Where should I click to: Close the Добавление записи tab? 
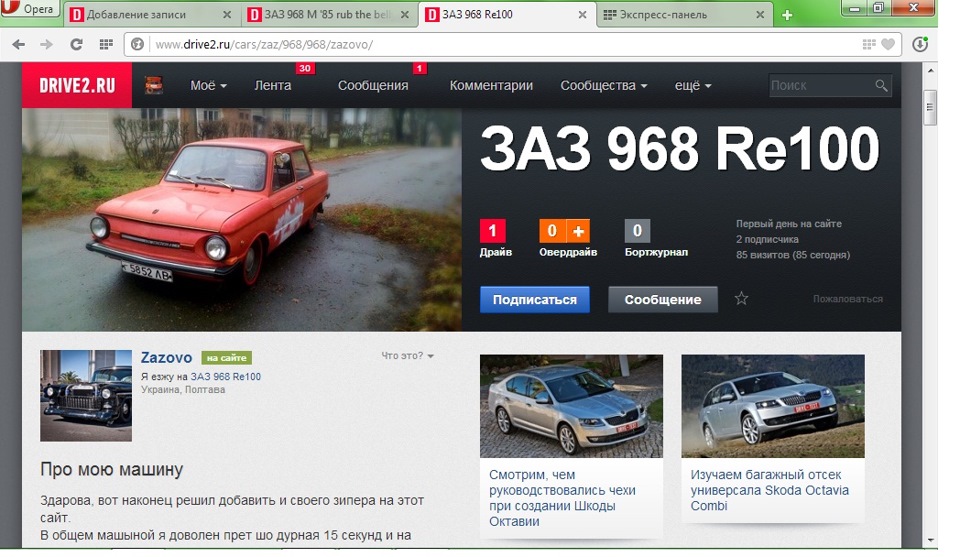point(227,15)
